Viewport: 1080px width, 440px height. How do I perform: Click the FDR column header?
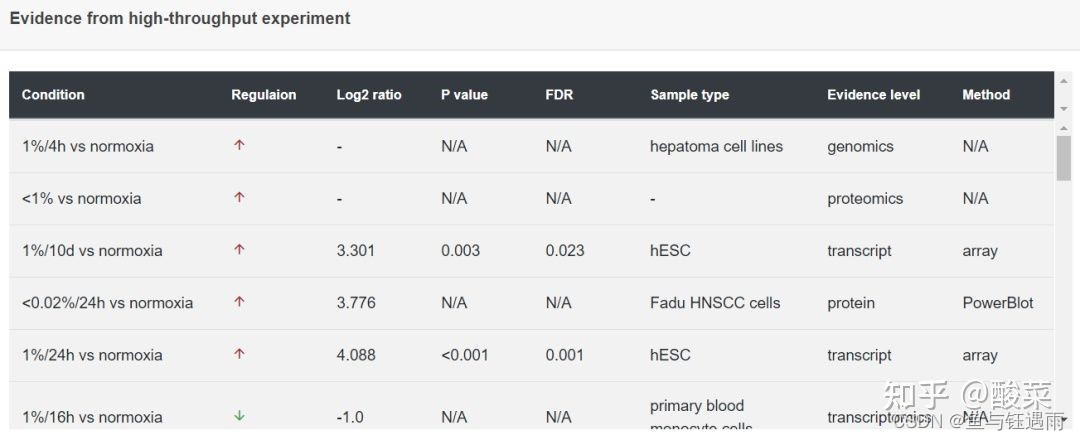point(559,95)
